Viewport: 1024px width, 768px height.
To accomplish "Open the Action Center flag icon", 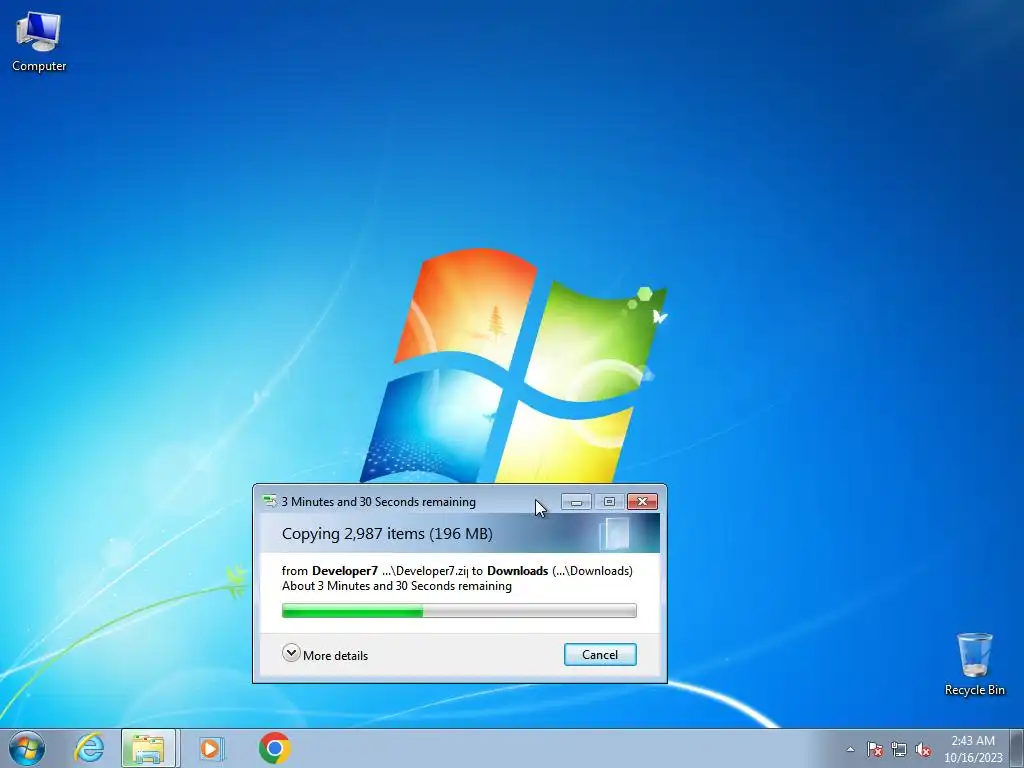I will [874, 749].
